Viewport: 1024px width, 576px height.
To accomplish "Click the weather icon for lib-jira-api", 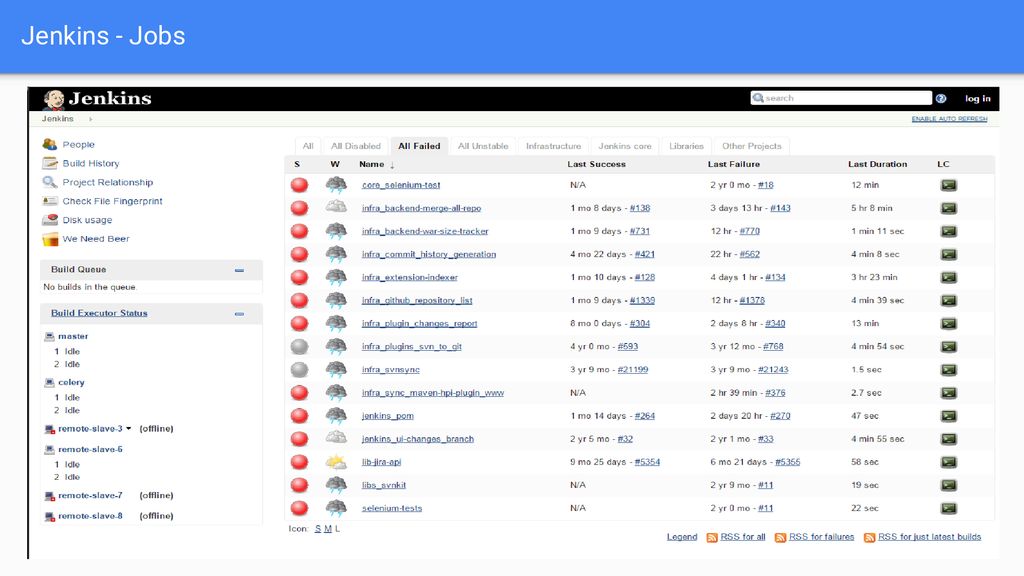I will [x=336, y=462].
